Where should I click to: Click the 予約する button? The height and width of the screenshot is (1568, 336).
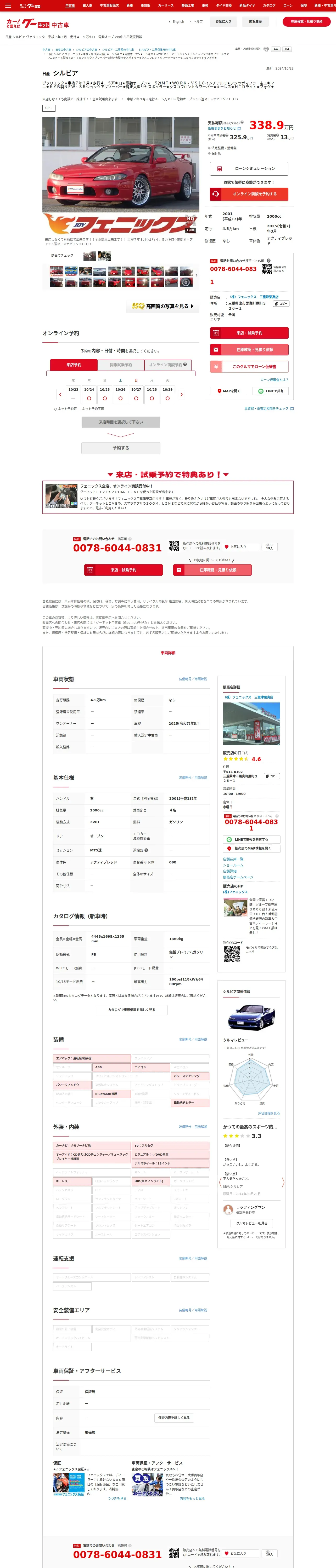(x=121, y=448)
